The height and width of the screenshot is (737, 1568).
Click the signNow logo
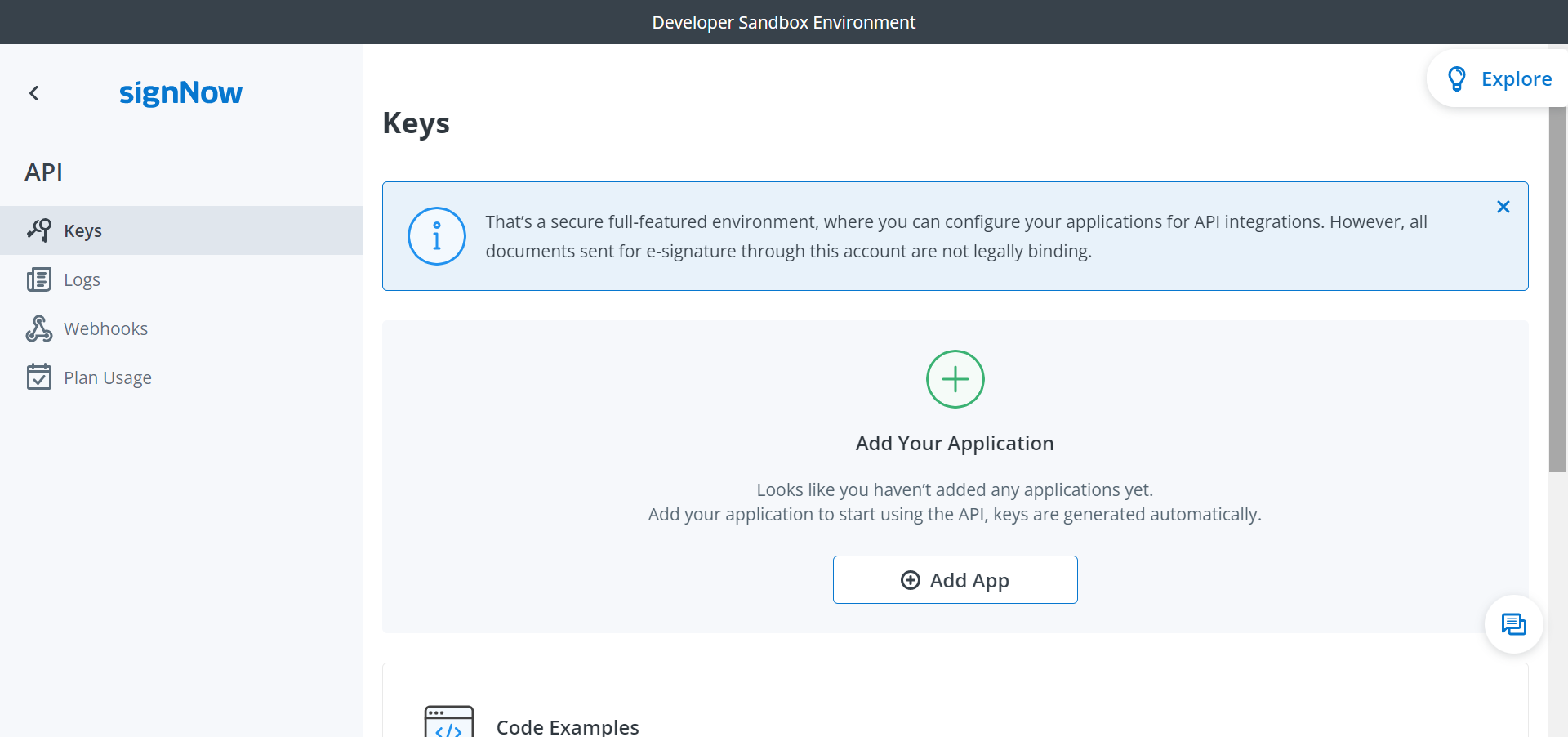click(x=180, y=93)
